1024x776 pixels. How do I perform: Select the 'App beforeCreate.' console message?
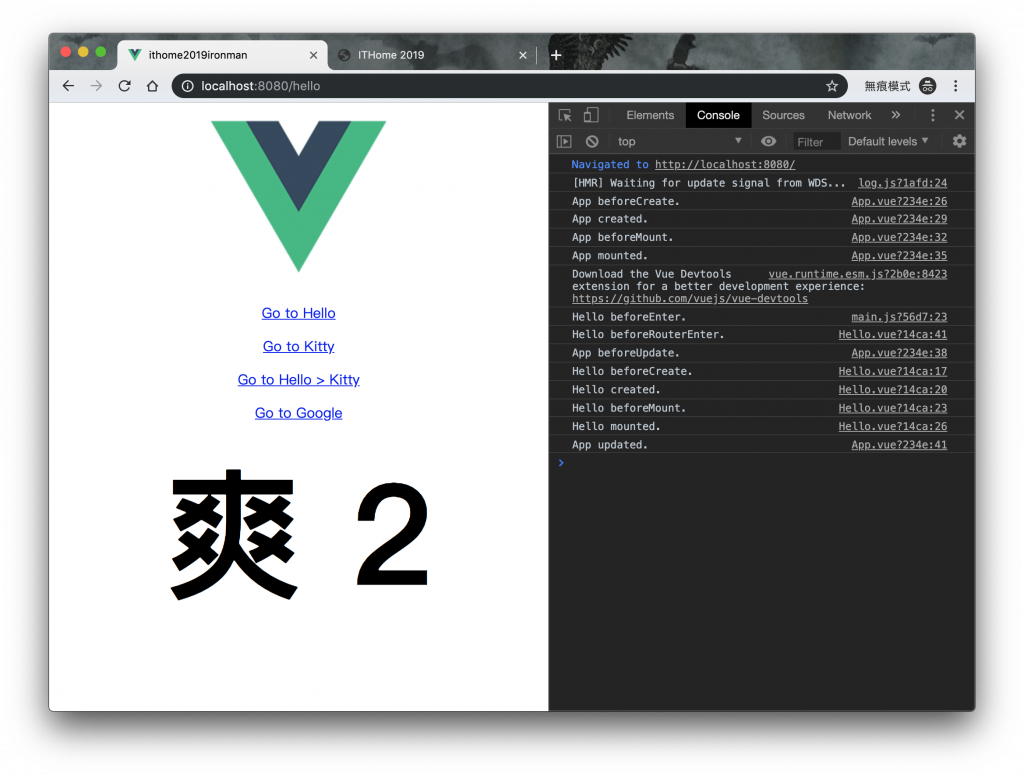[x=626, y=201]
